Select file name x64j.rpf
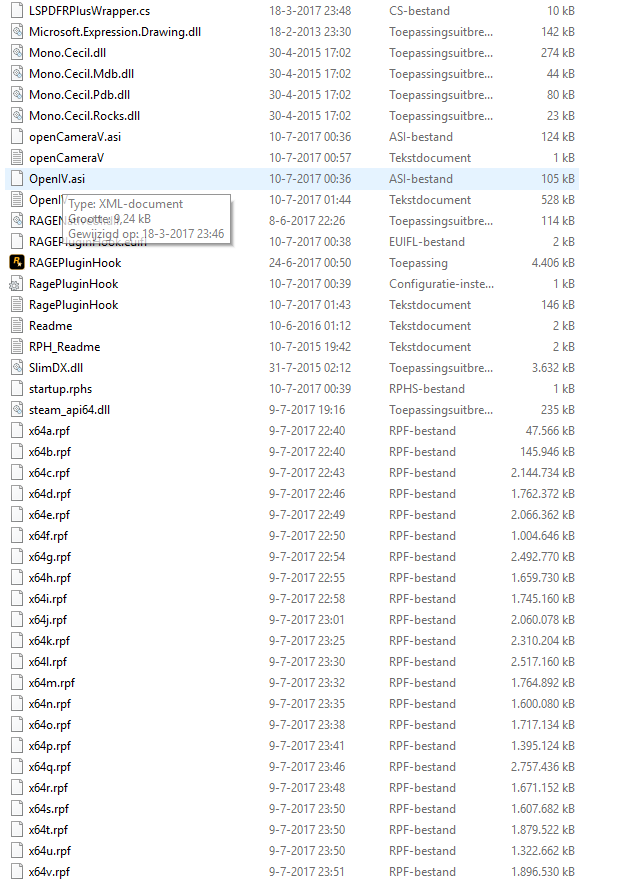 click(x=47, y=620)
